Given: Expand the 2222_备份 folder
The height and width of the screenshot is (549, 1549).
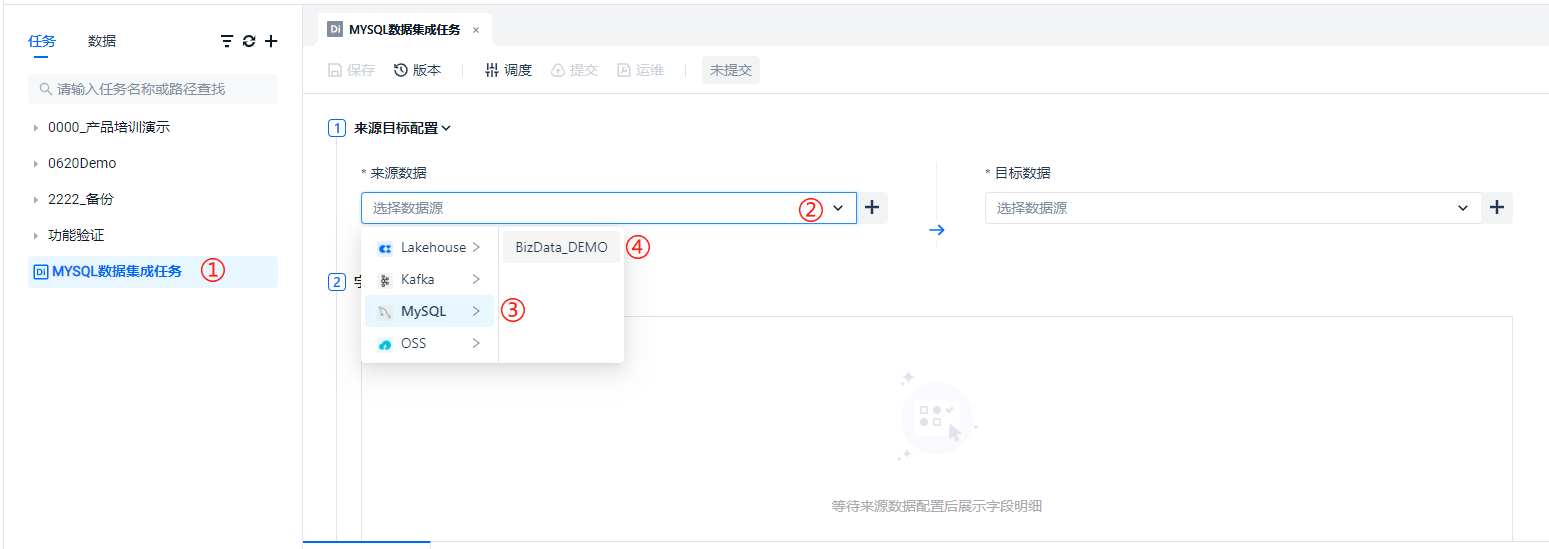Looking at the screenshot, I should pos(36,200).
